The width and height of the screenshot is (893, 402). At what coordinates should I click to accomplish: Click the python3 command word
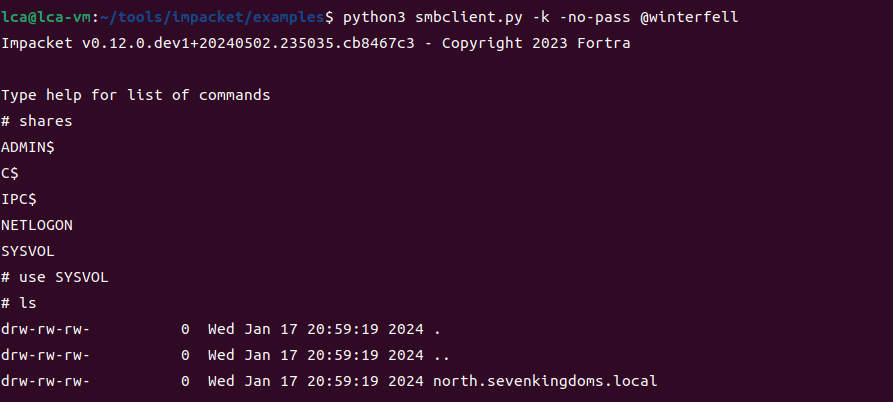[373, 19]
